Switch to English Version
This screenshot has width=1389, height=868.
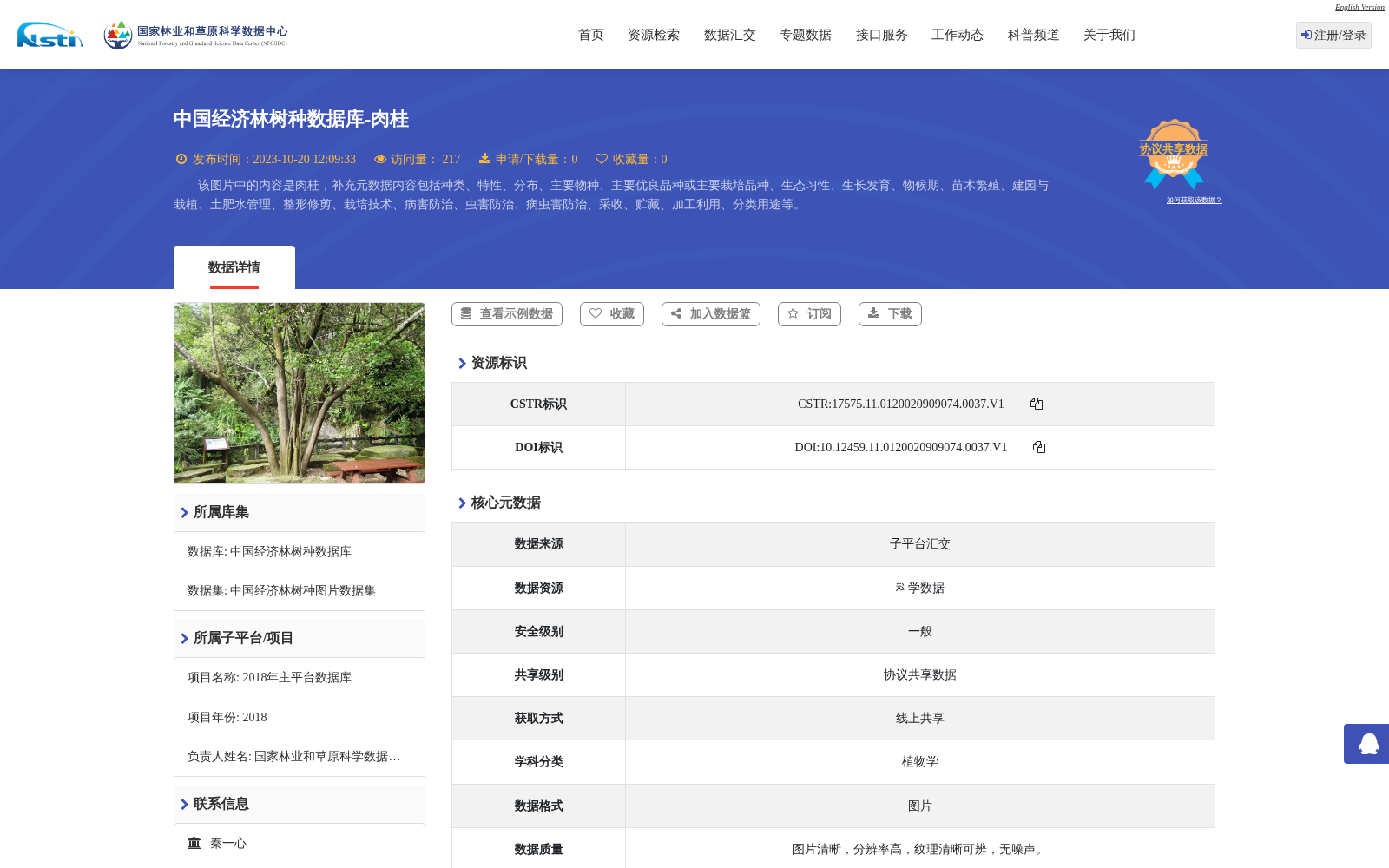point(1359,7)
